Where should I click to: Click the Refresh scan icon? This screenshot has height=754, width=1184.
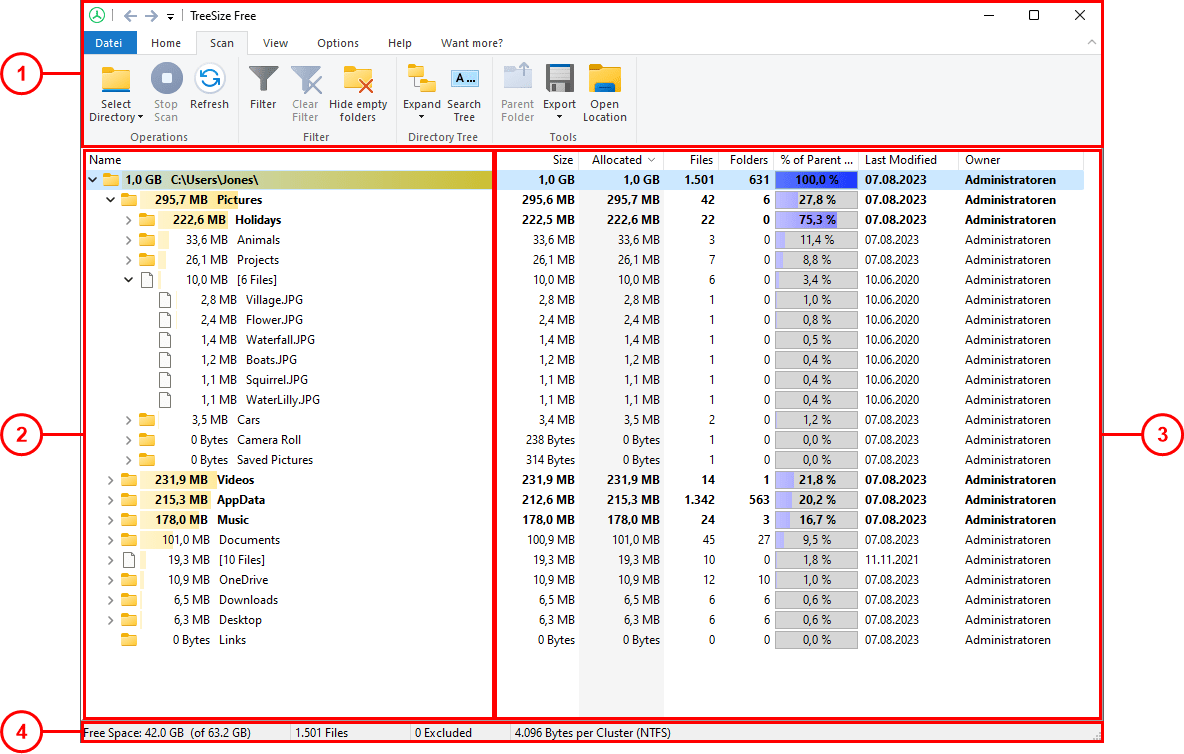point(209,78)
